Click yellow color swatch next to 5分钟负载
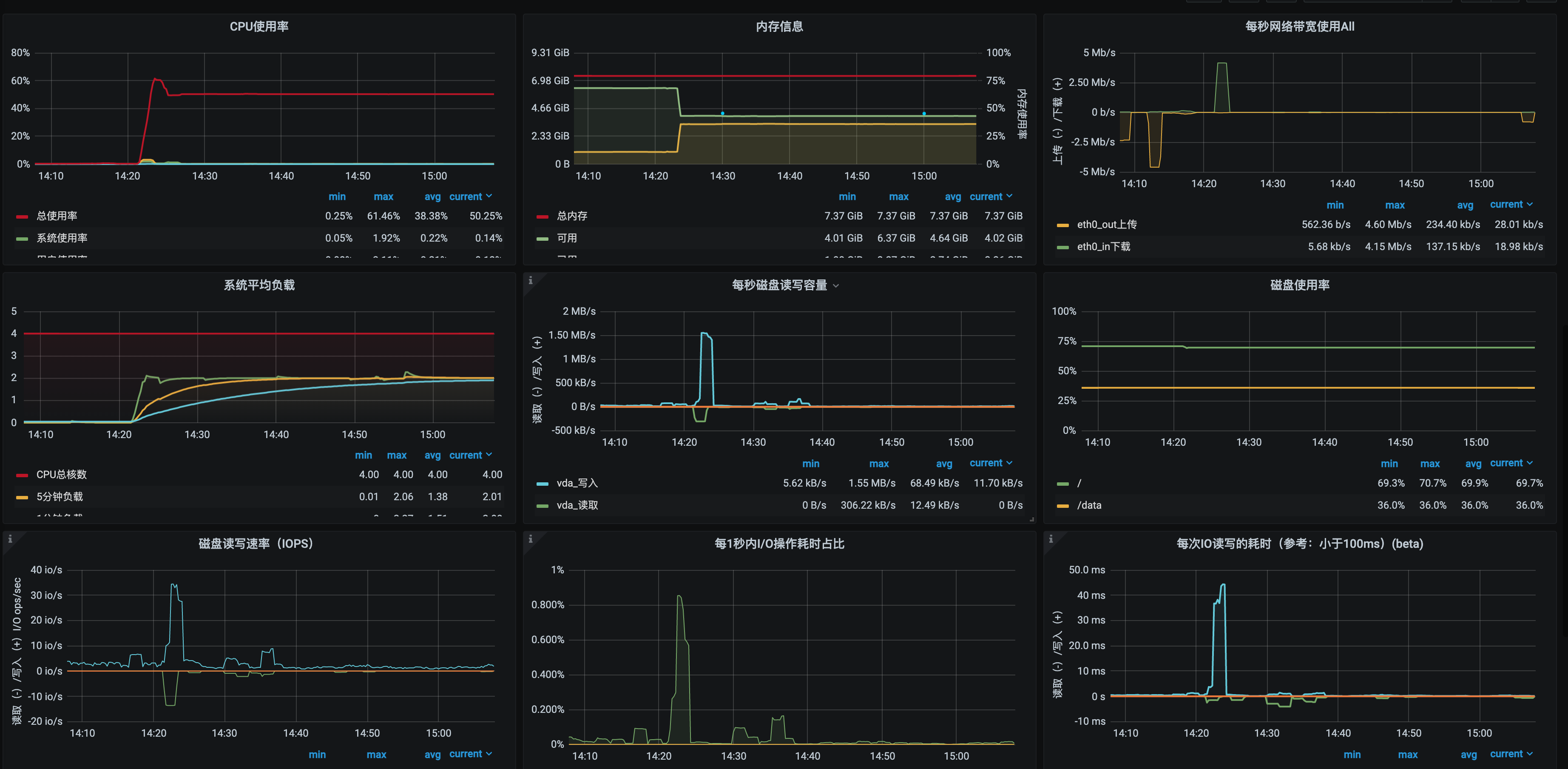Image resolution: width=1568 pixels, height=769 pixels. click(22, 498)
